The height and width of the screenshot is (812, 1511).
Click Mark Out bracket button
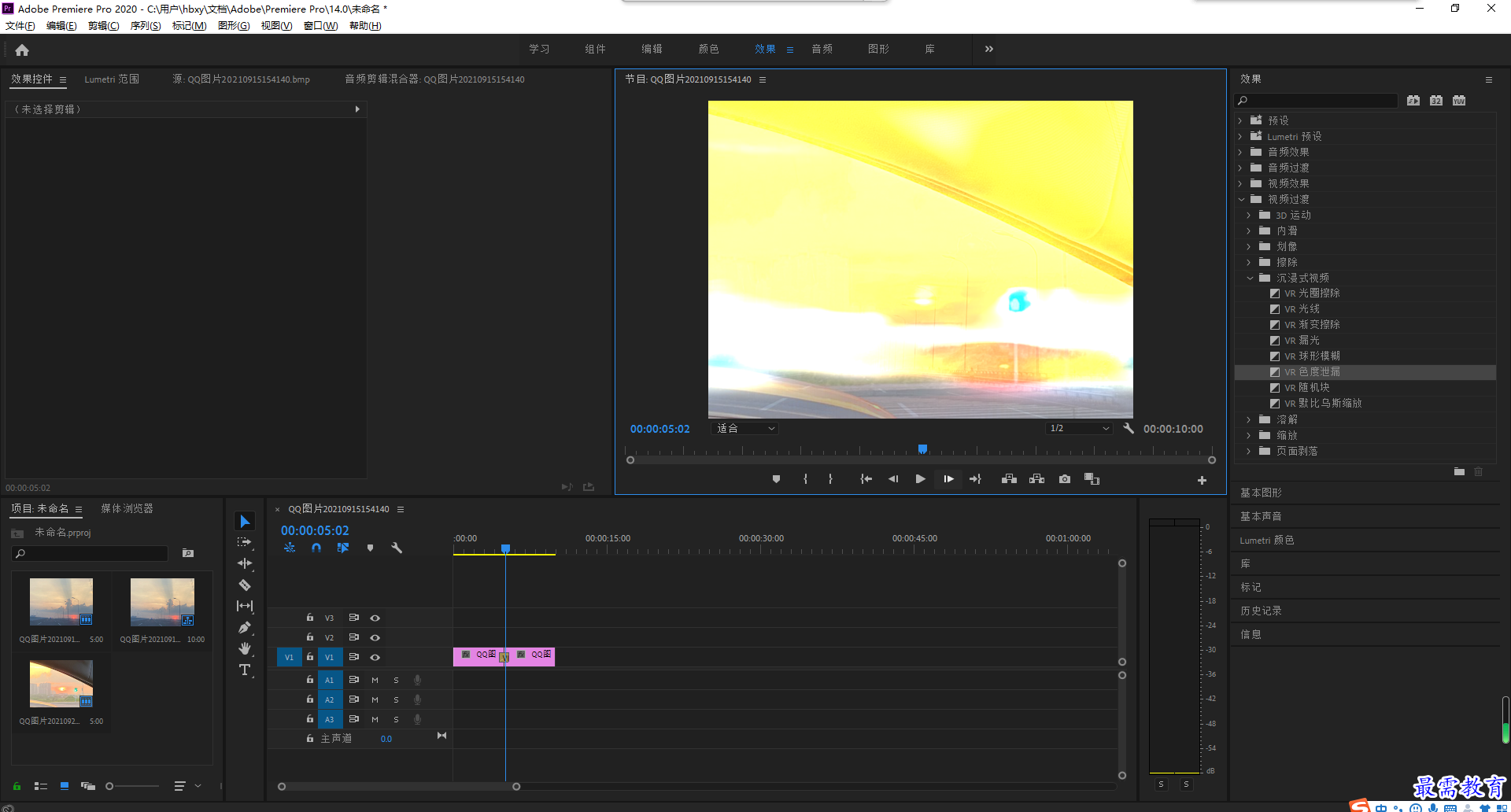click(x=830, y=479)
